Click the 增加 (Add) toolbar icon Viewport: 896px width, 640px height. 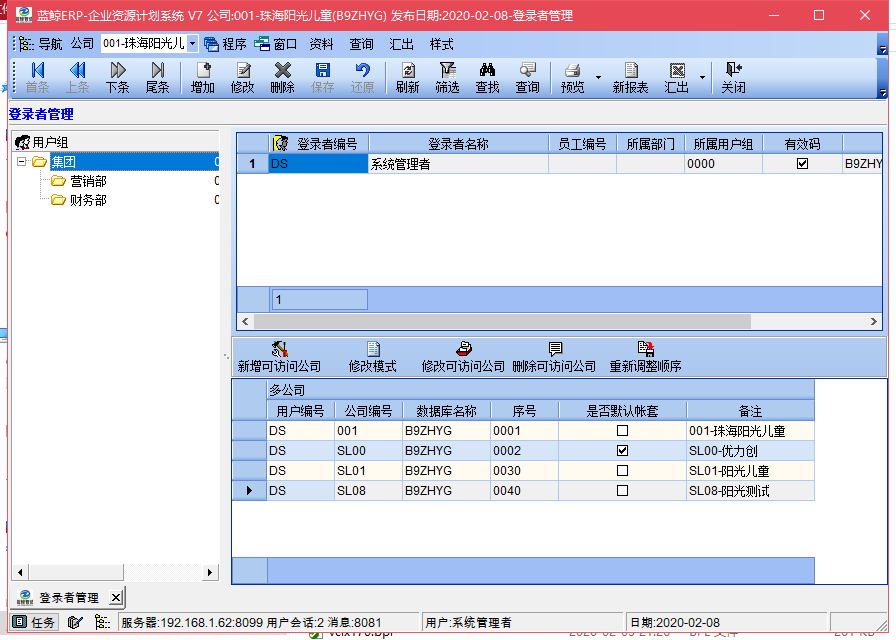[203, 72]
